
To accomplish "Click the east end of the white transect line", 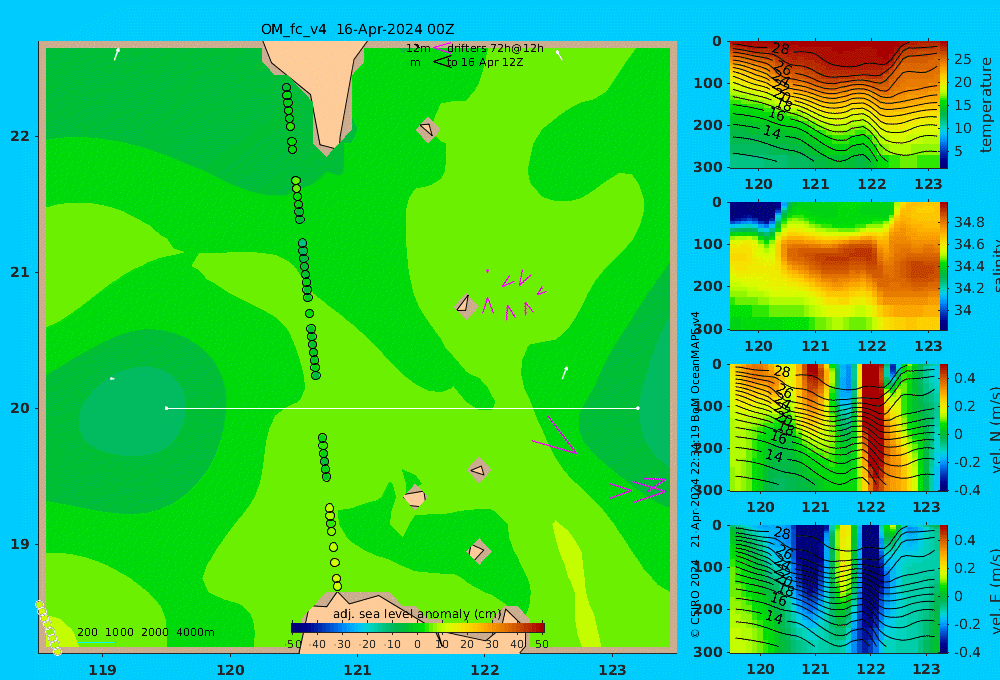I will coord(638,408).
